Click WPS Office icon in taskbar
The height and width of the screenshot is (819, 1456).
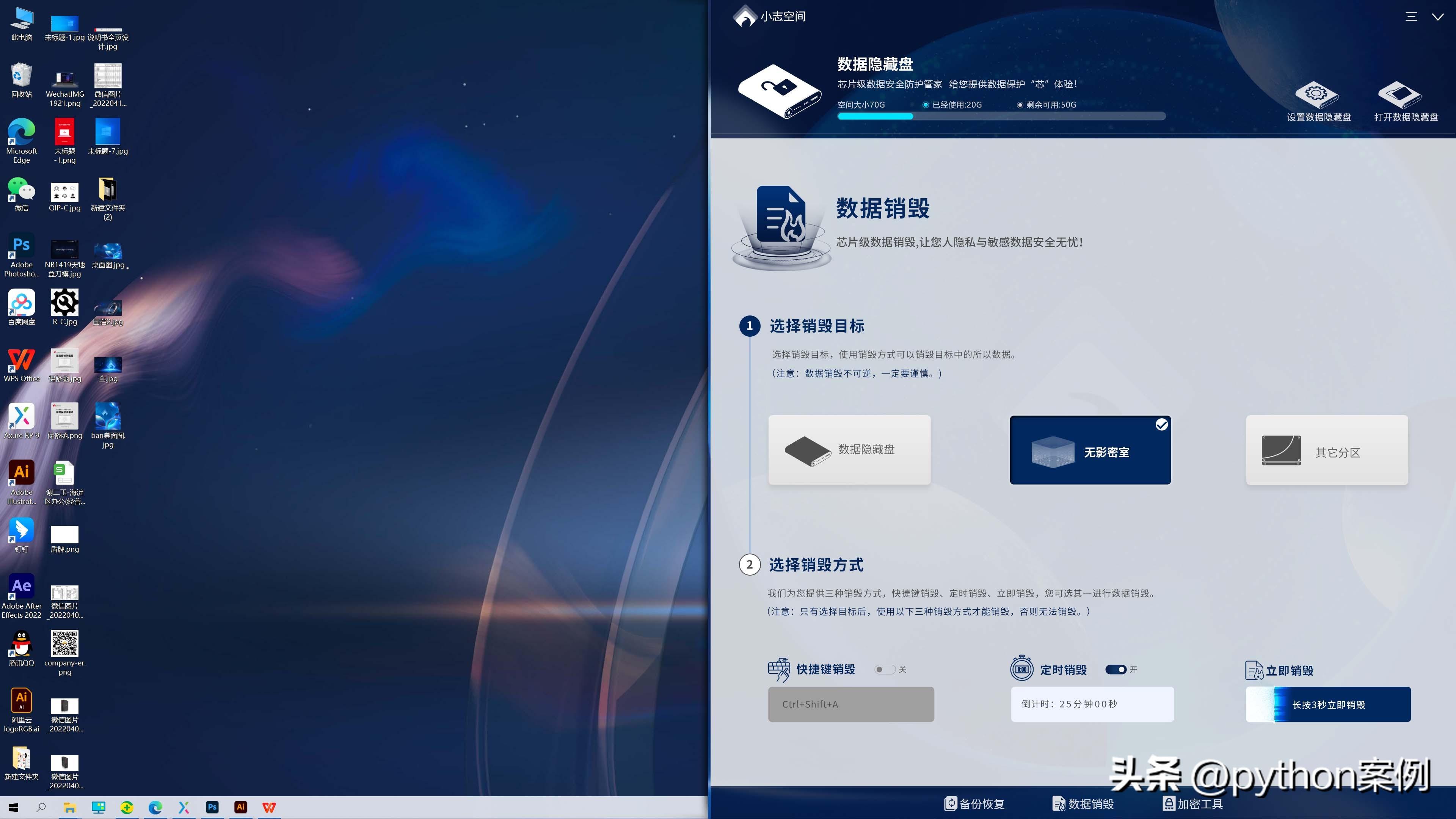(x=270, y=807)
